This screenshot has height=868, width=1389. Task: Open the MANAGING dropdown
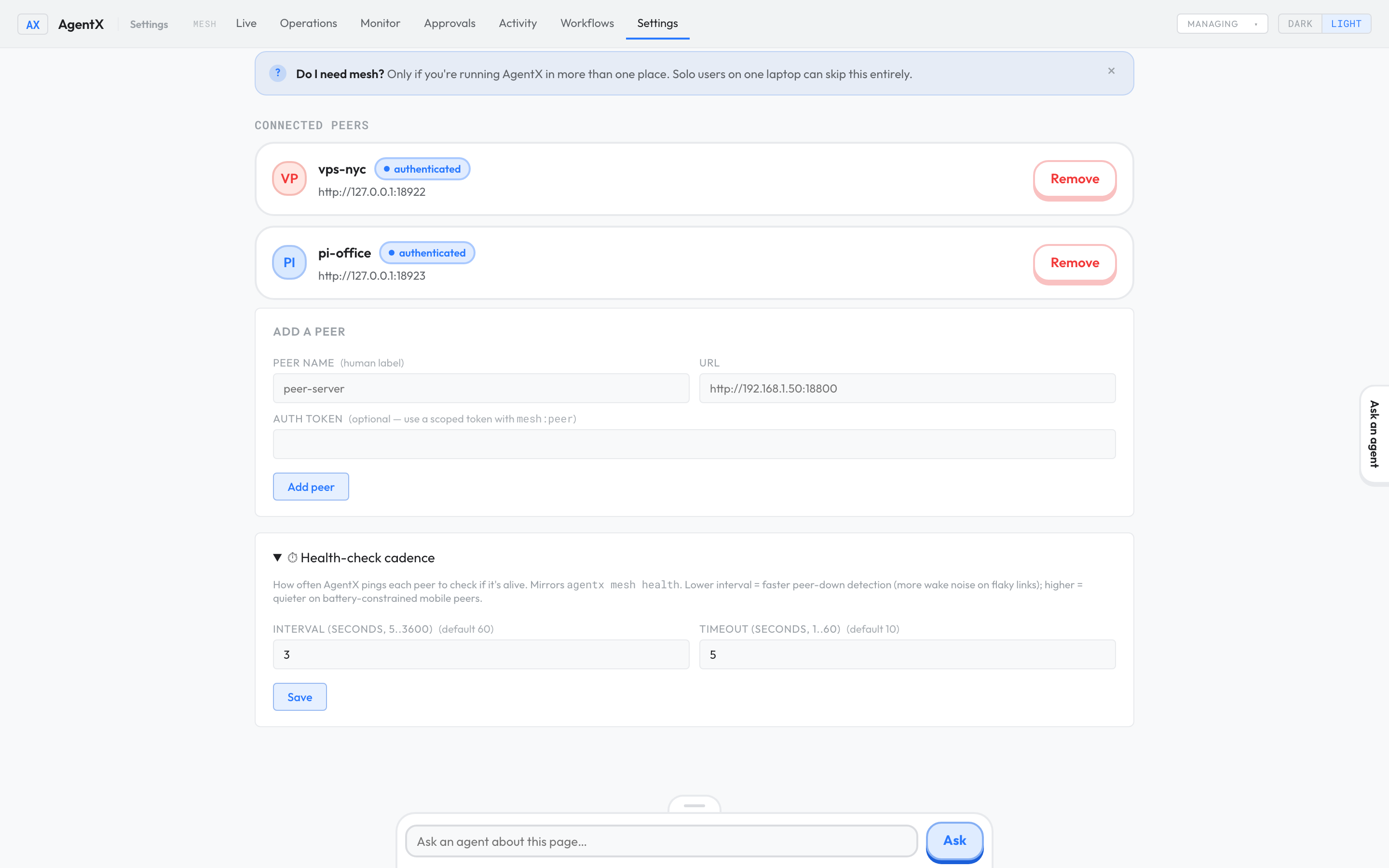click(1222, 24)
